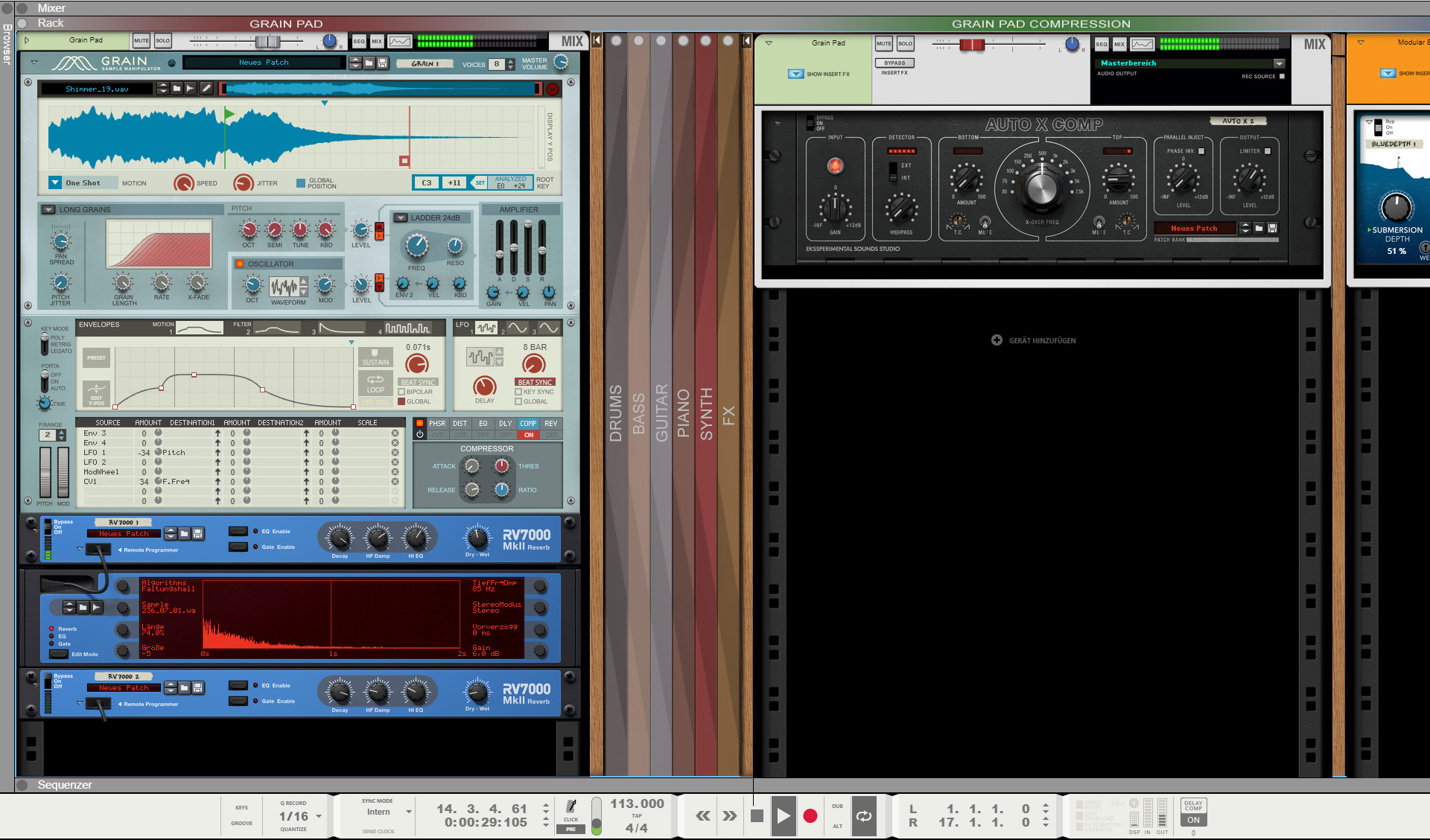This screenshot has height=840, width=1430.
Task: Clear the CV1 modulation row
Action: 395,482
